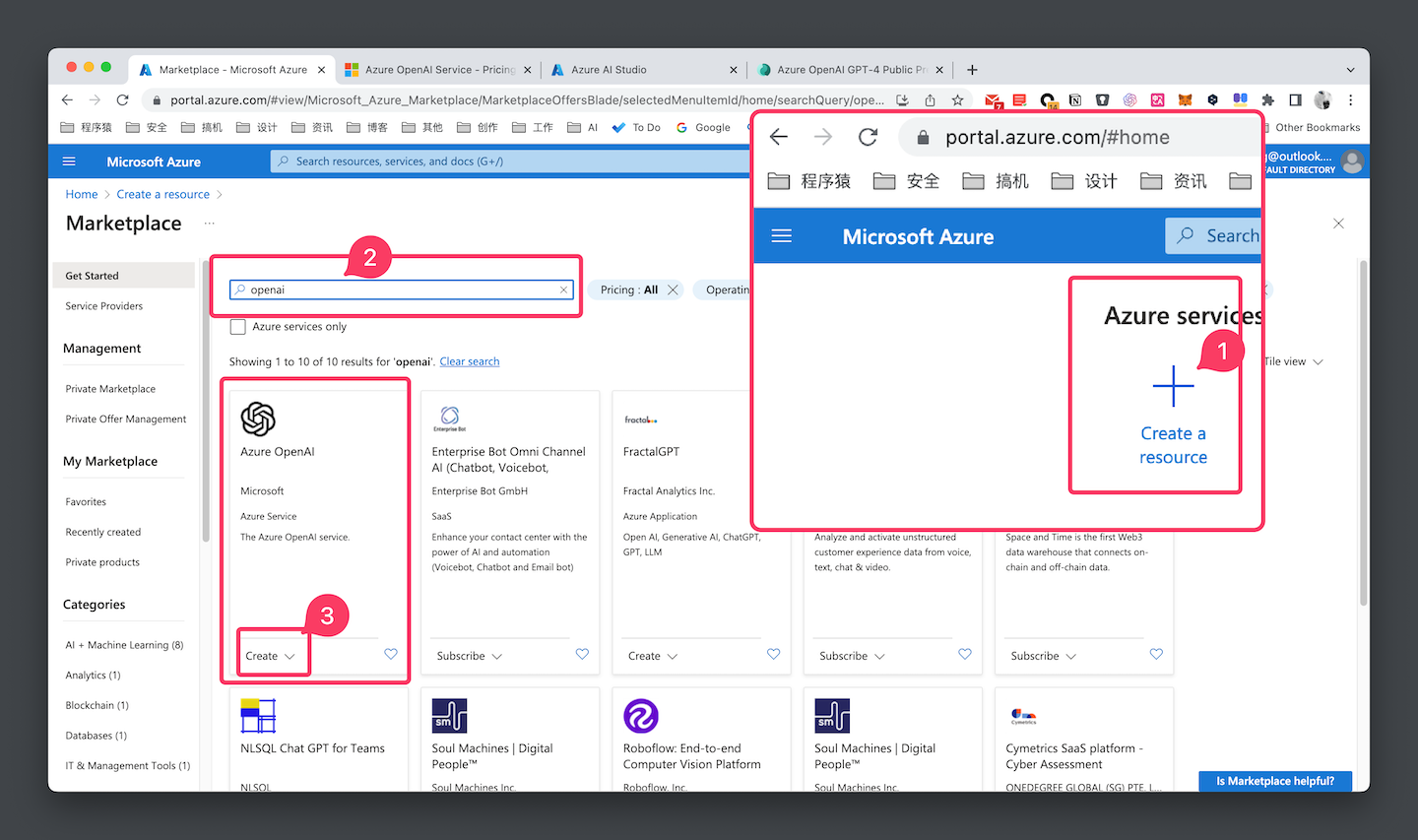Clear the openai search text with X
The width and height of the screenshot is (1418, 840).
click(563, 290)
